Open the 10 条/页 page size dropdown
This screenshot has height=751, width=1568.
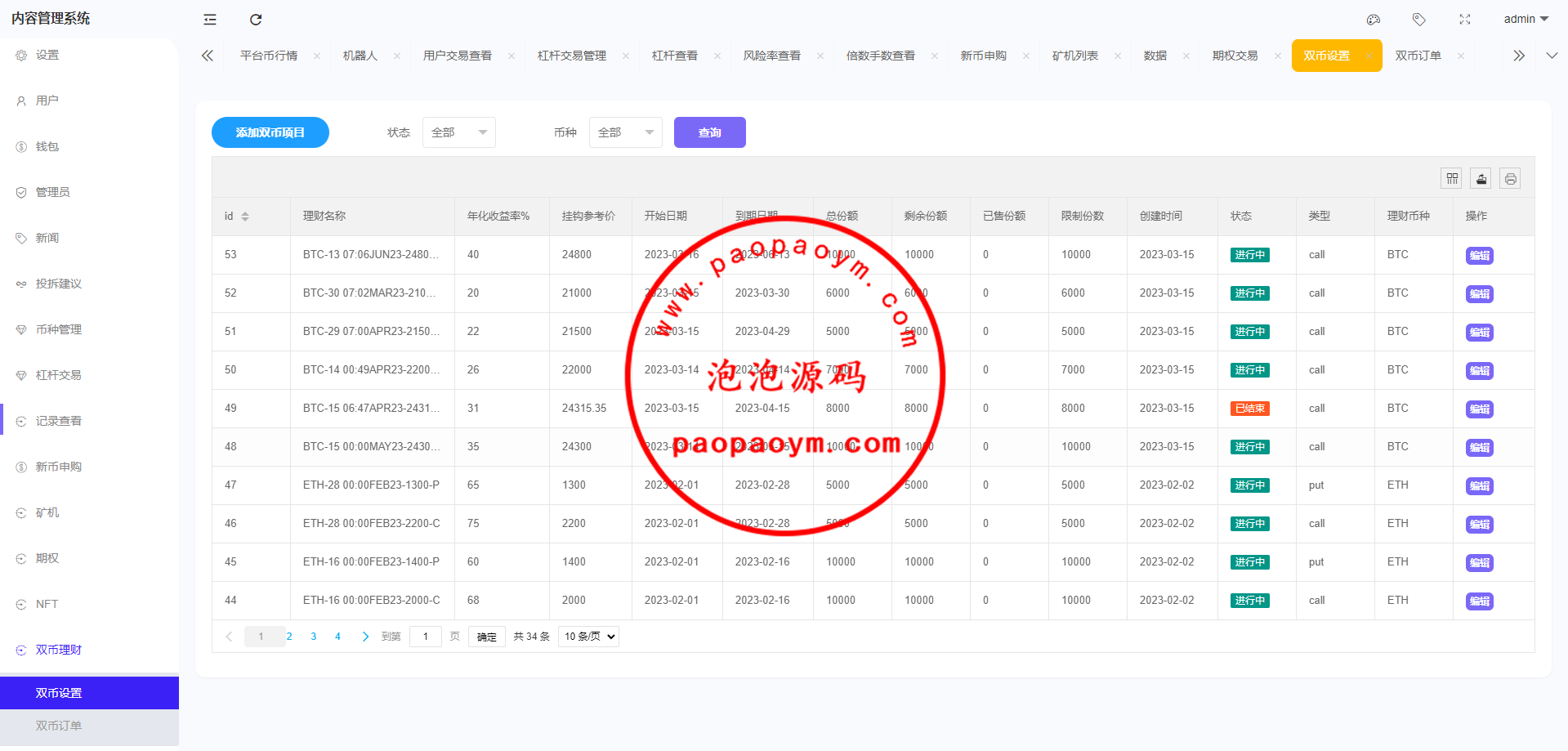pyautogui.click(x=588, y=637)
